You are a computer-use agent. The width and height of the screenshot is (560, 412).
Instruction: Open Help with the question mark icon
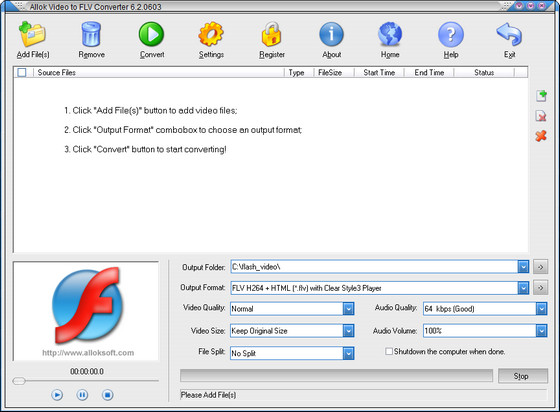(x=451, y=34)
